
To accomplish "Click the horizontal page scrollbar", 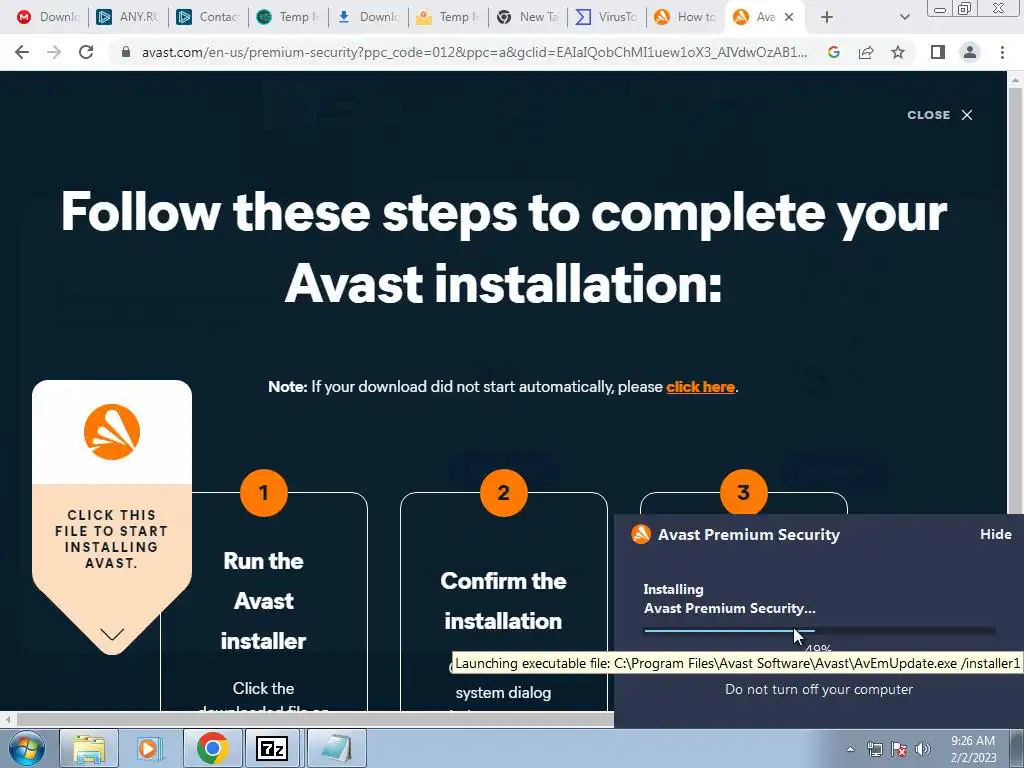I will (x=313, y=719).
